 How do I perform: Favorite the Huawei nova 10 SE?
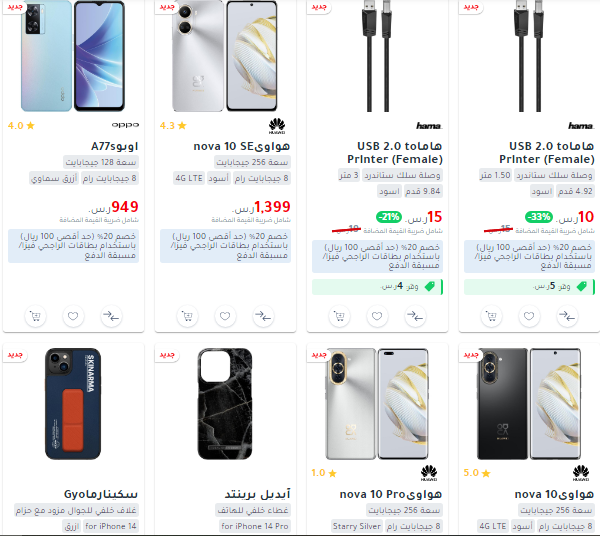(x=225, y=316)
